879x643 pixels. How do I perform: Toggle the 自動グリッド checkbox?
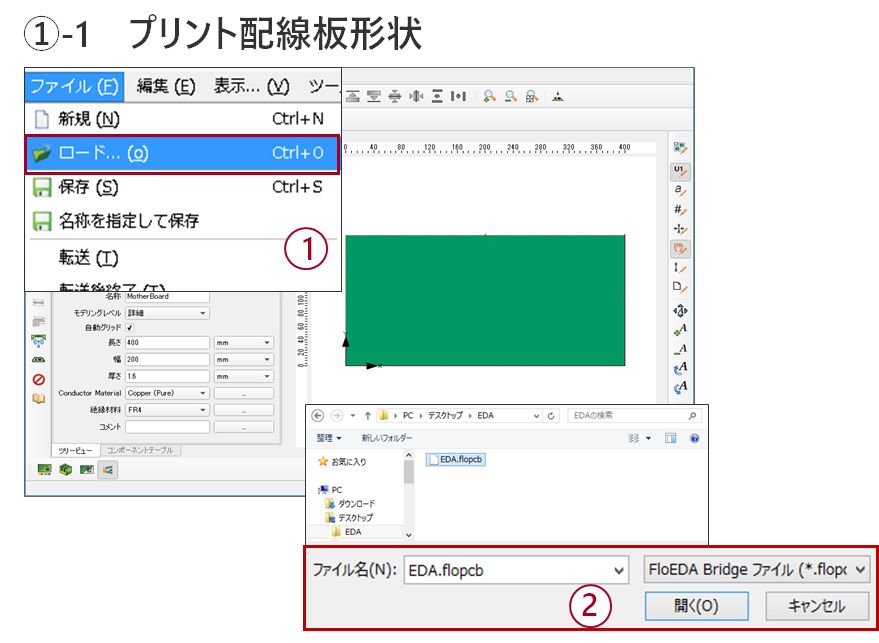130,327
